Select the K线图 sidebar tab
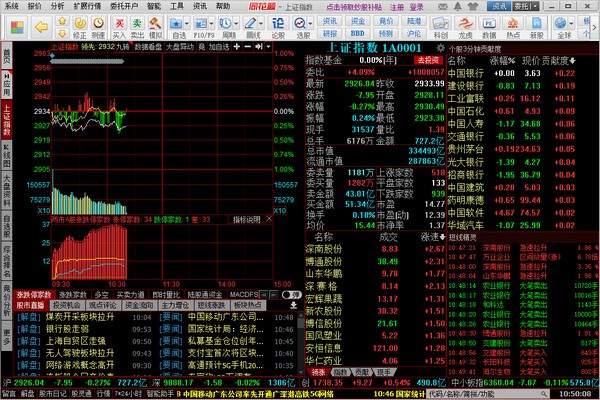 7,157
